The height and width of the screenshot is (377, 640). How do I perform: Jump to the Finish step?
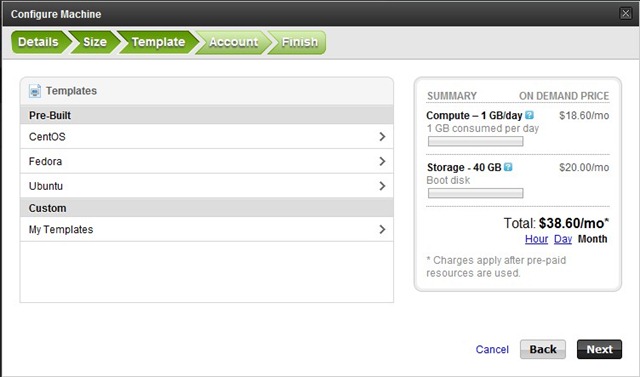299,42
